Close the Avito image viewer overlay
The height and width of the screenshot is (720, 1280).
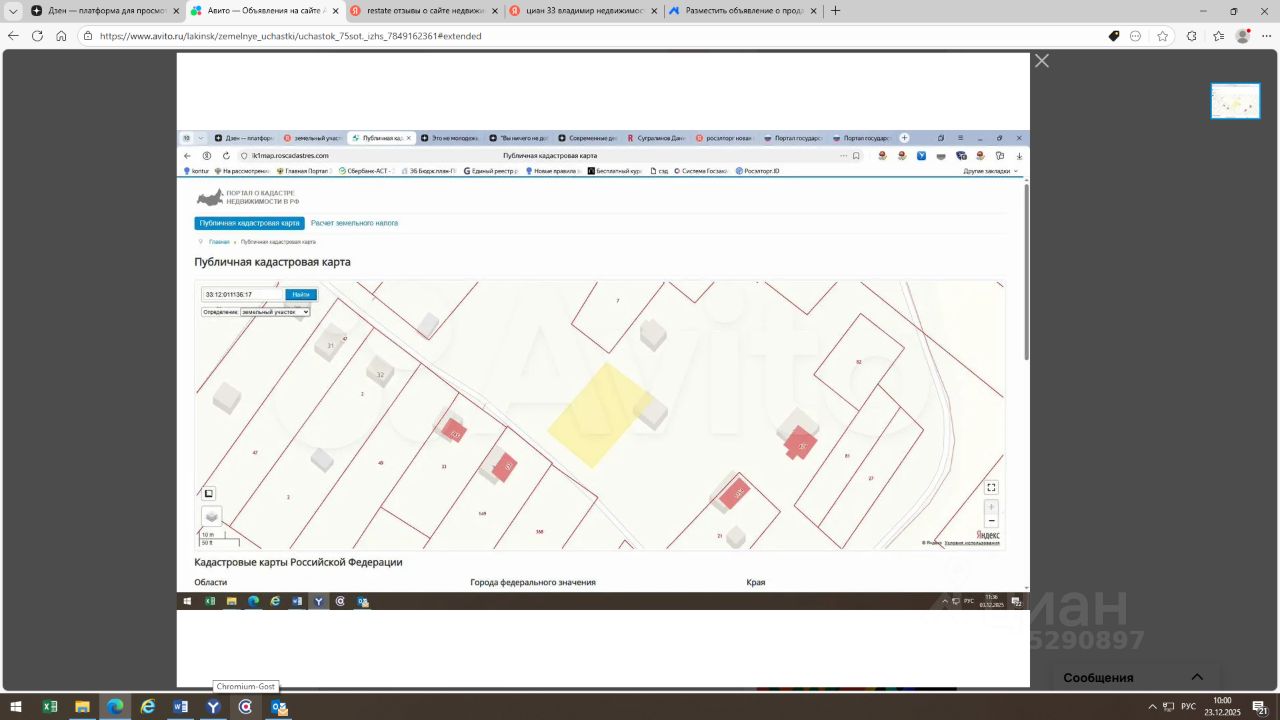tap(1042, 61)
